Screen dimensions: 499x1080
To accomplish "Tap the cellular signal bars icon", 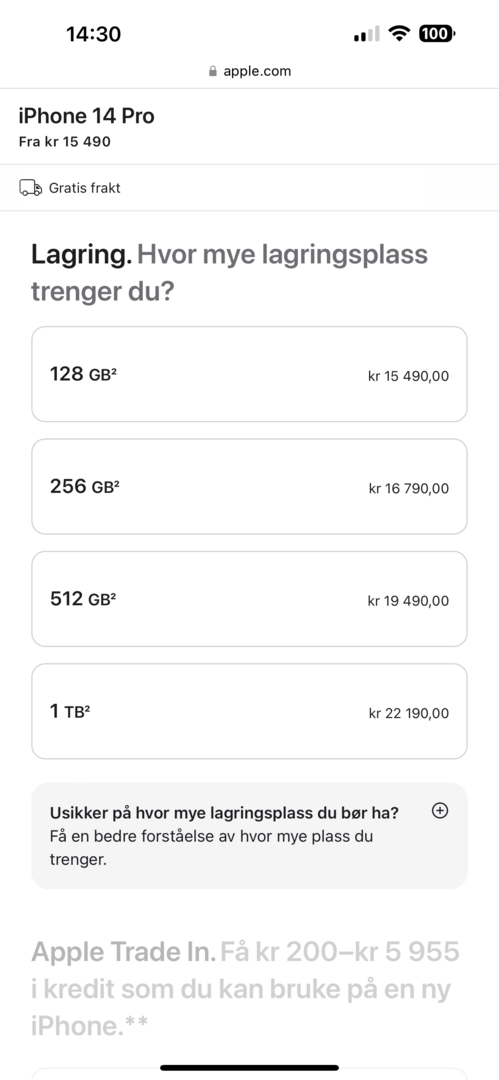I will tap(366, 34).
